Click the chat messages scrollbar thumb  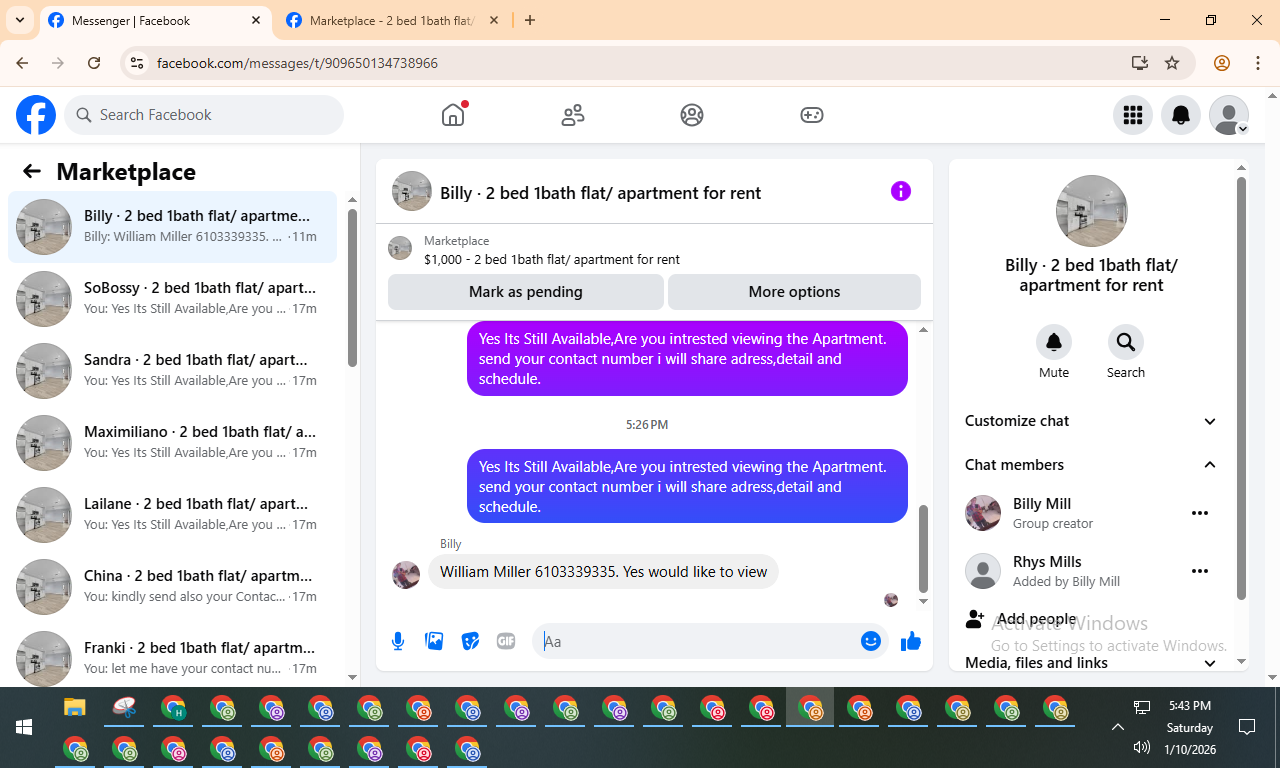click(x=923, y=549)
